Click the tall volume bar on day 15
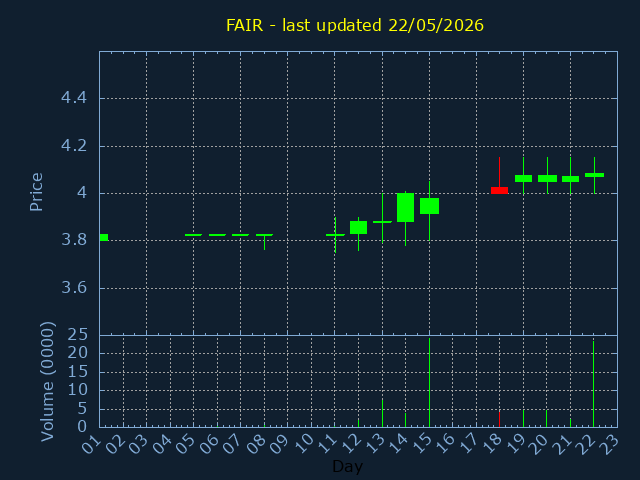640x480 pixels. click(x=429, y=382)
